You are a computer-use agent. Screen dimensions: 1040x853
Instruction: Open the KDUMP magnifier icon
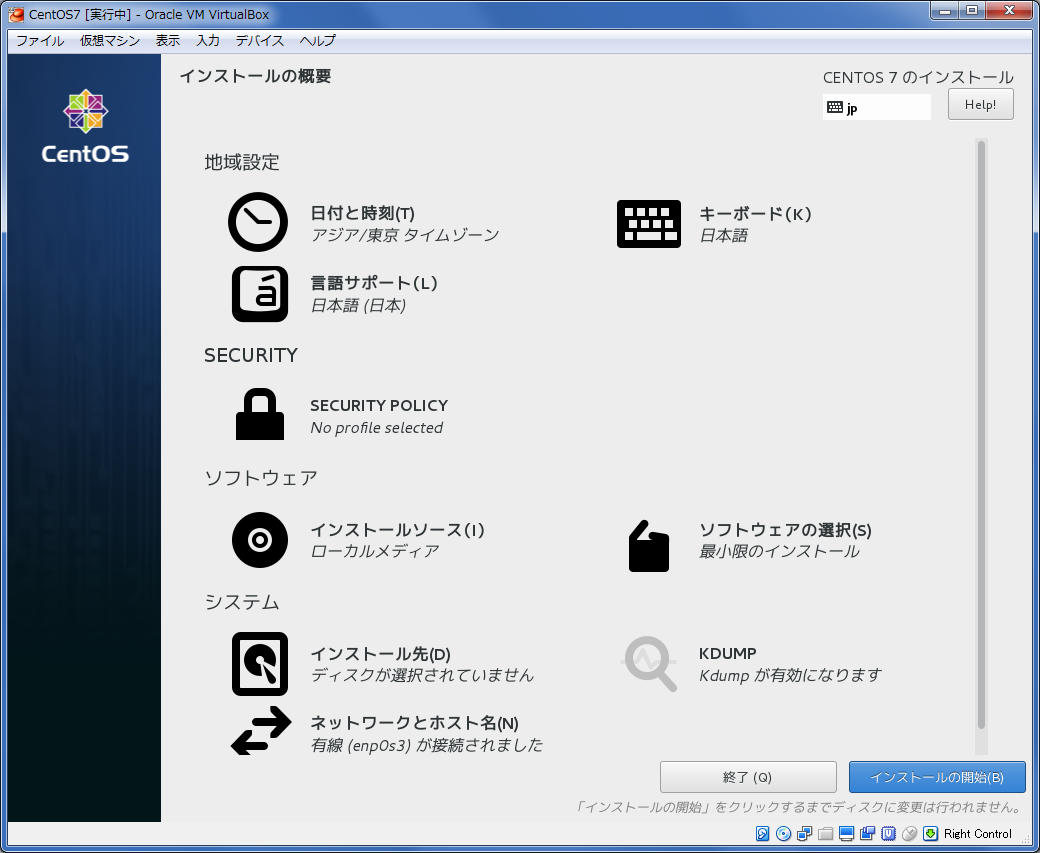coord(650,662)
